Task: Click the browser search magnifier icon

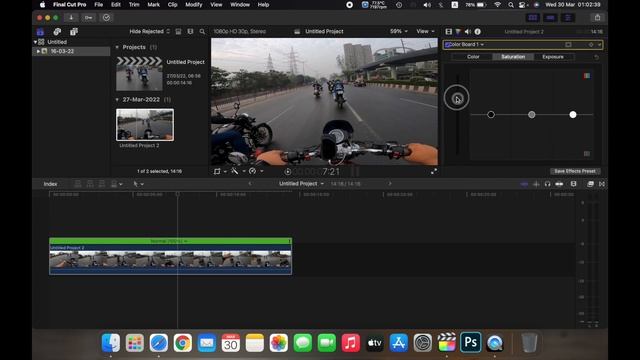Action: tap(202, 31)
